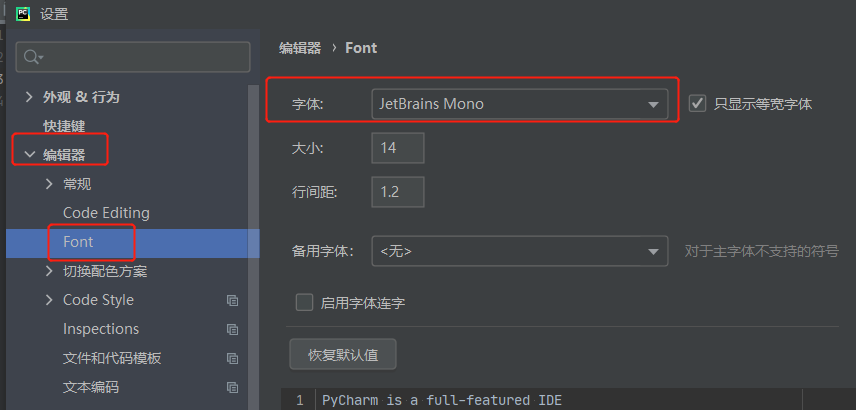Screen dimensions: 856x410
Task: Click the search magnifier icon in settings search
Action: (33, 57)
